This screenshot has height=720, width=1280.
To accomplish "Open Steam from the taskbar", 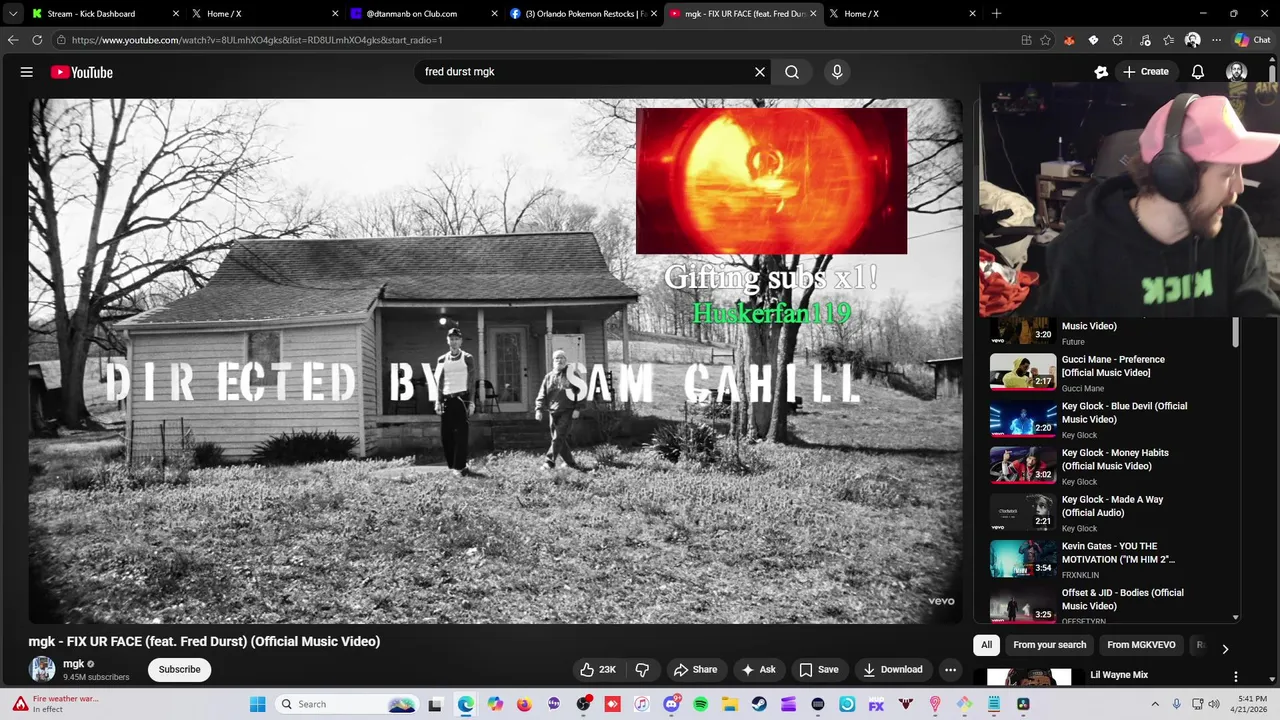I will point(759,704).
